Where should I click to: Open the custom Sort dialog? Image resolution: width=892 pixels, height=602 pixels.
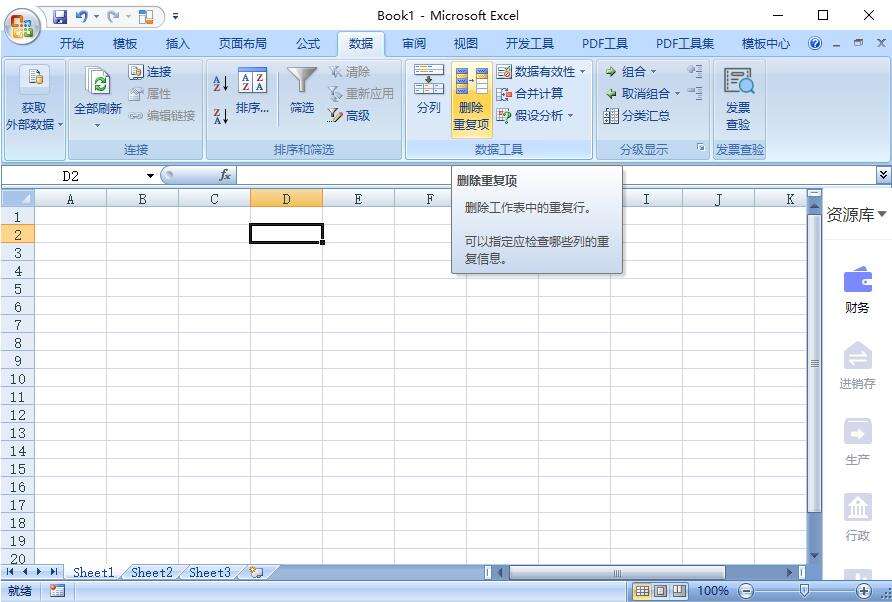point(253,92)
